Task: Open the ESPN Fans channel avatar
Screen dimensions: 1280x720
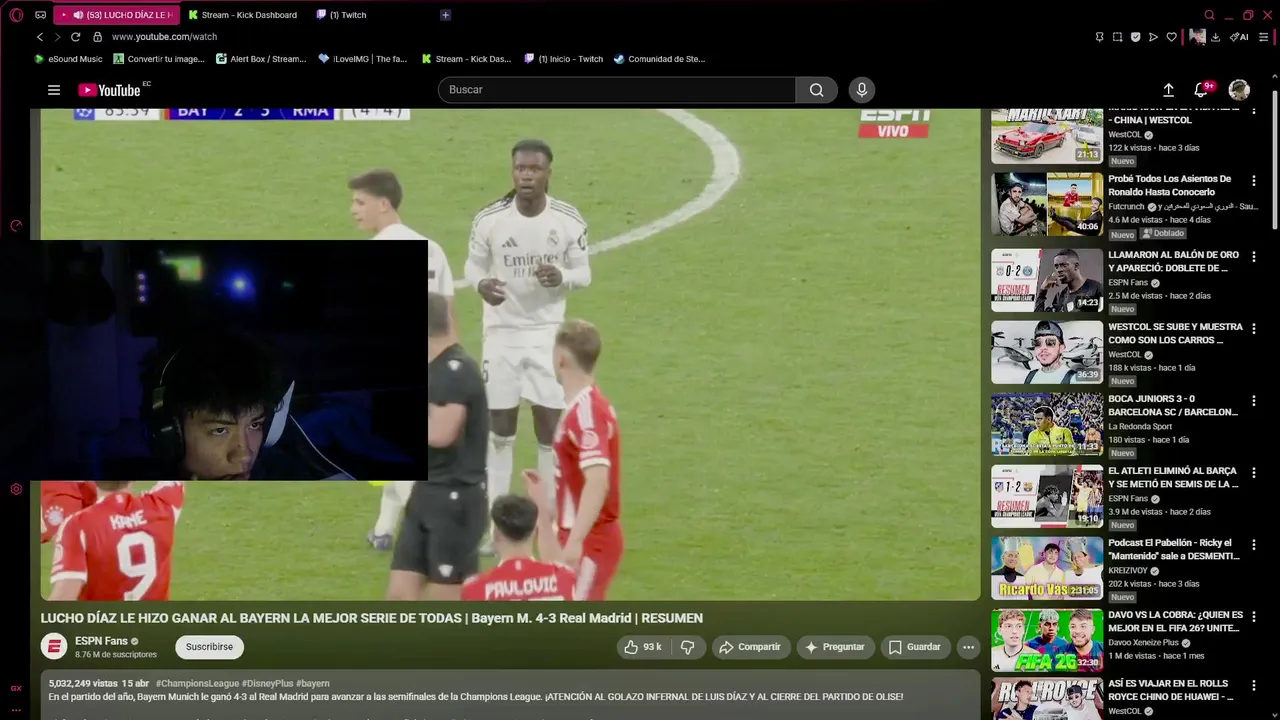Action: pos(54,647)
